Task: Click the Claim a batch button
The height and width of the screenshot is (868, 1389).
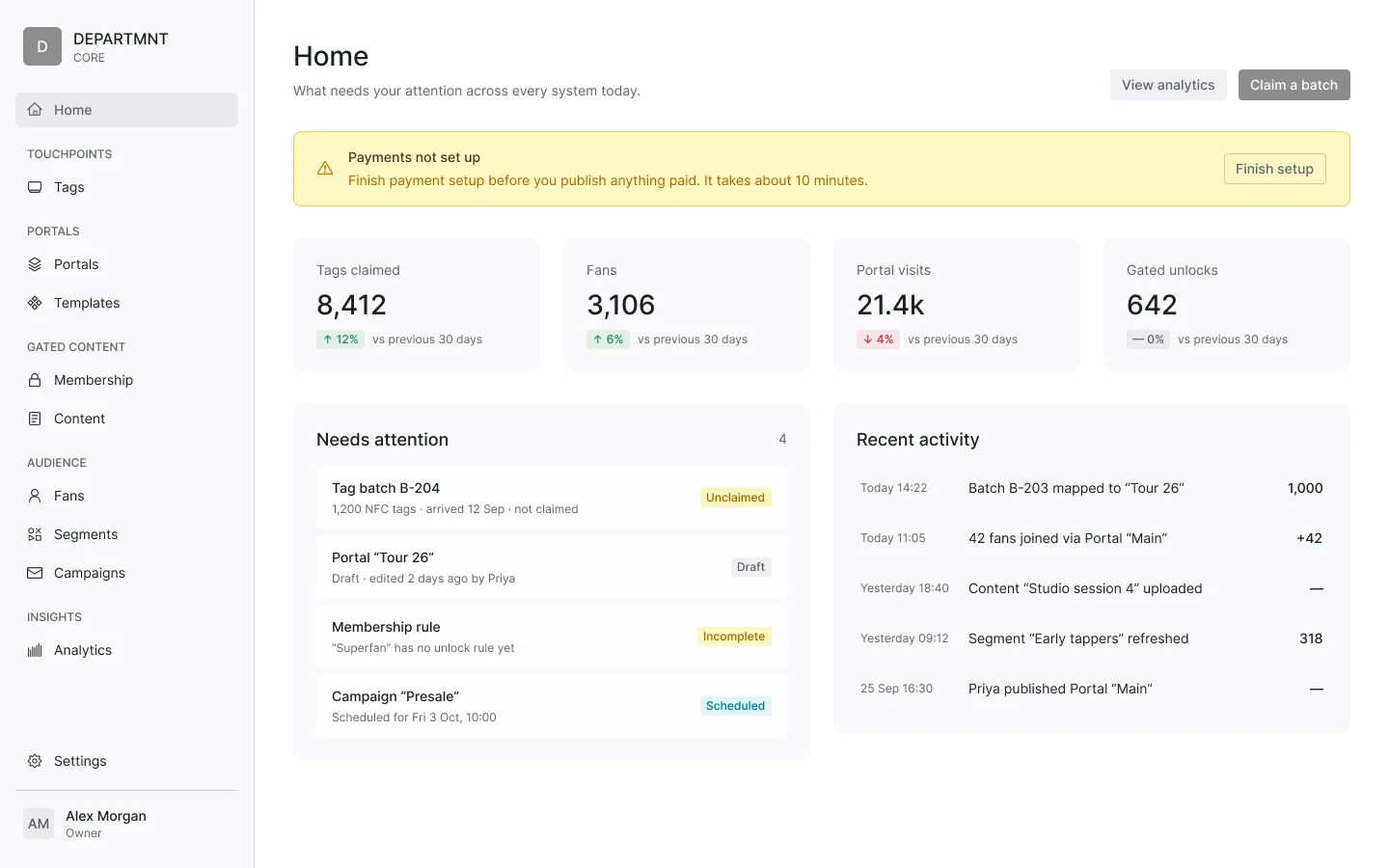Action: pyautogui.click(x=1294, y=85)
